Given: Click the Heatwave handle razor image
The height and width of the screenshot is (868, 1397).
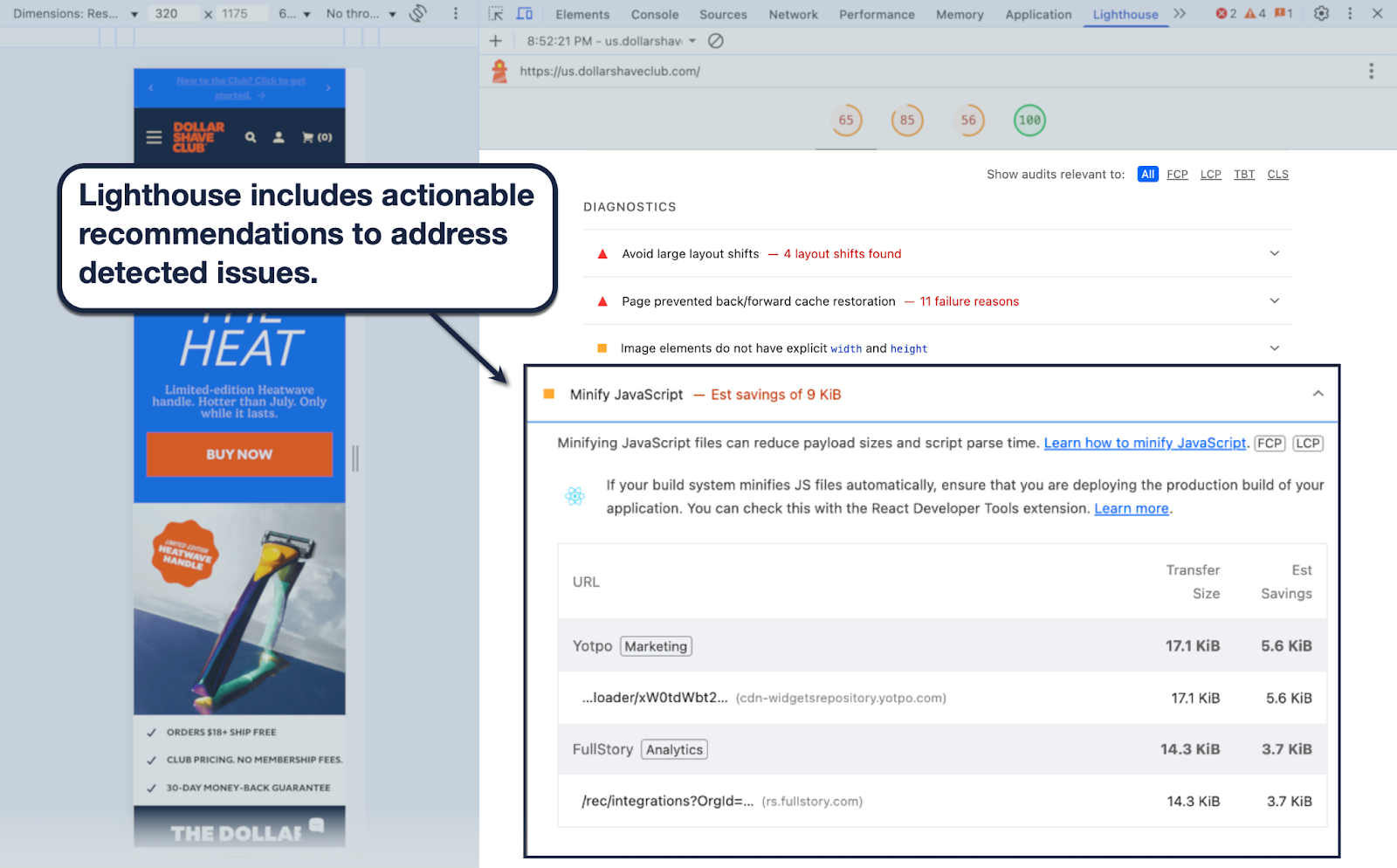Looking at the screenshot, I should [239, 610].
